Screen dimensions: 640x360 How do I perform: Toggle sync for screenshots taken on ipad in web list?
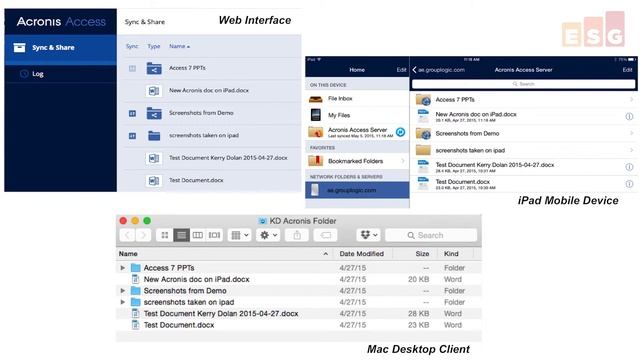click(x=132, y=136)
